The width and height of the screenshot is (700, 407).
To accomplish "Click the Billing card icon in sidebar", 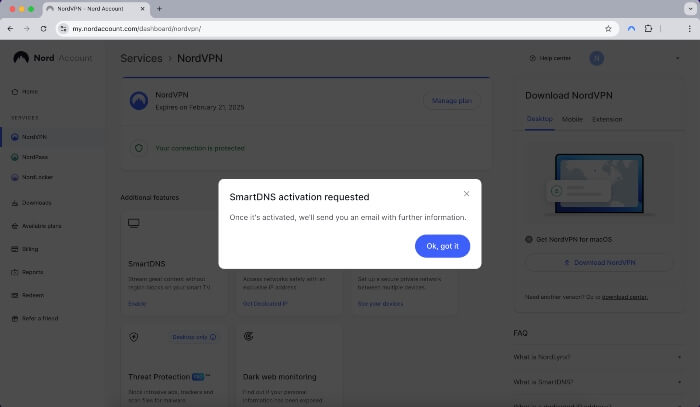I will point(15,249).
